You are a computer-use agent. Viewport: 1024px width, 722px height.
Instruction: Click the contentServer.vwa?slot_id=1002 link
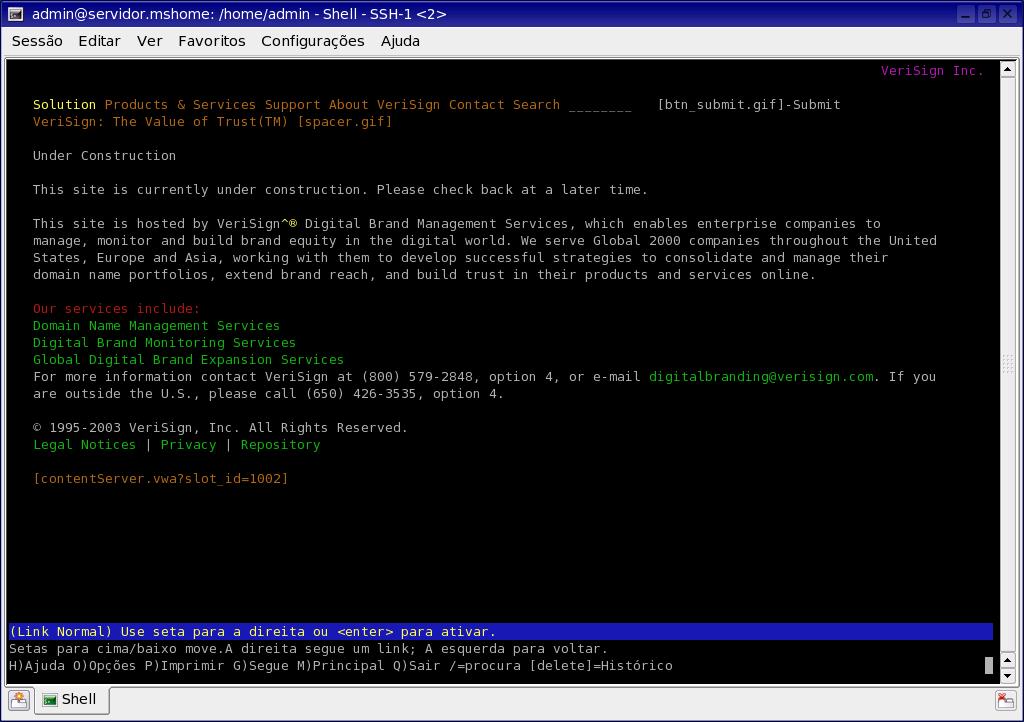160,479
